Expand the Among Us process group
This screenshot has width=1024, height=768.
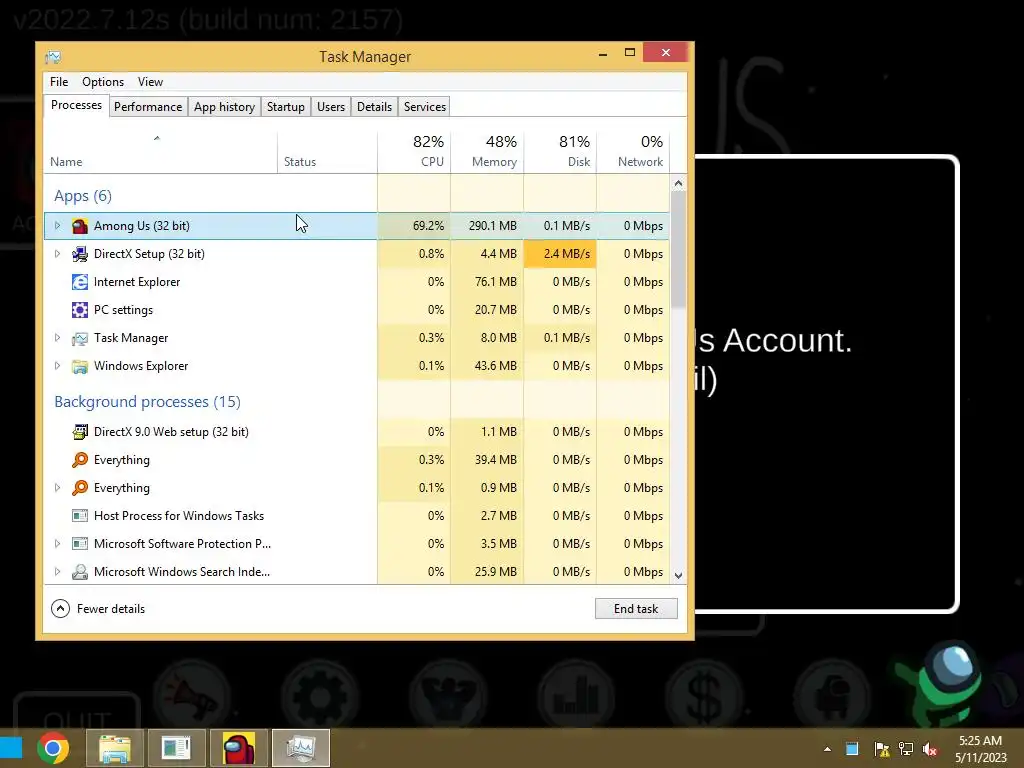pyautogui.click(x=57, y=226)
